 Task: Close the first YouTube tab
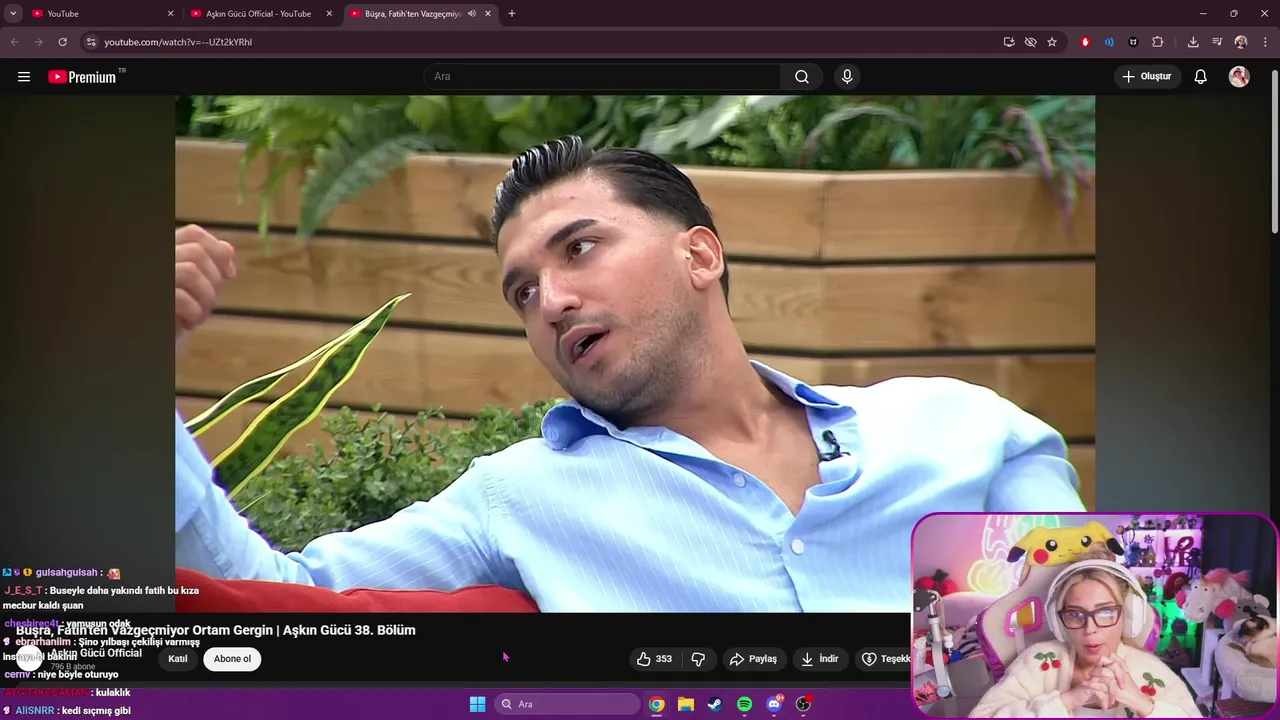170,14
